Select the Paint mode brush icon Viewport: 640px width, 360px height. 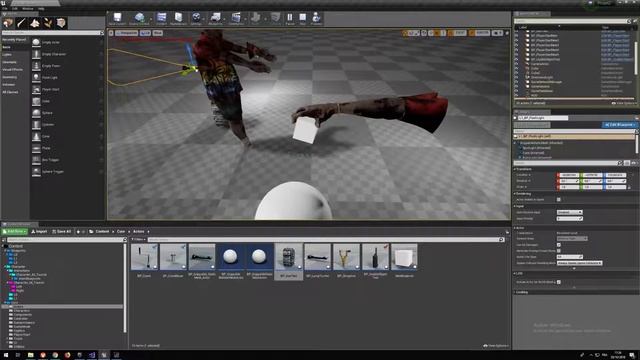pyautogui.click(x=21, y=23)
